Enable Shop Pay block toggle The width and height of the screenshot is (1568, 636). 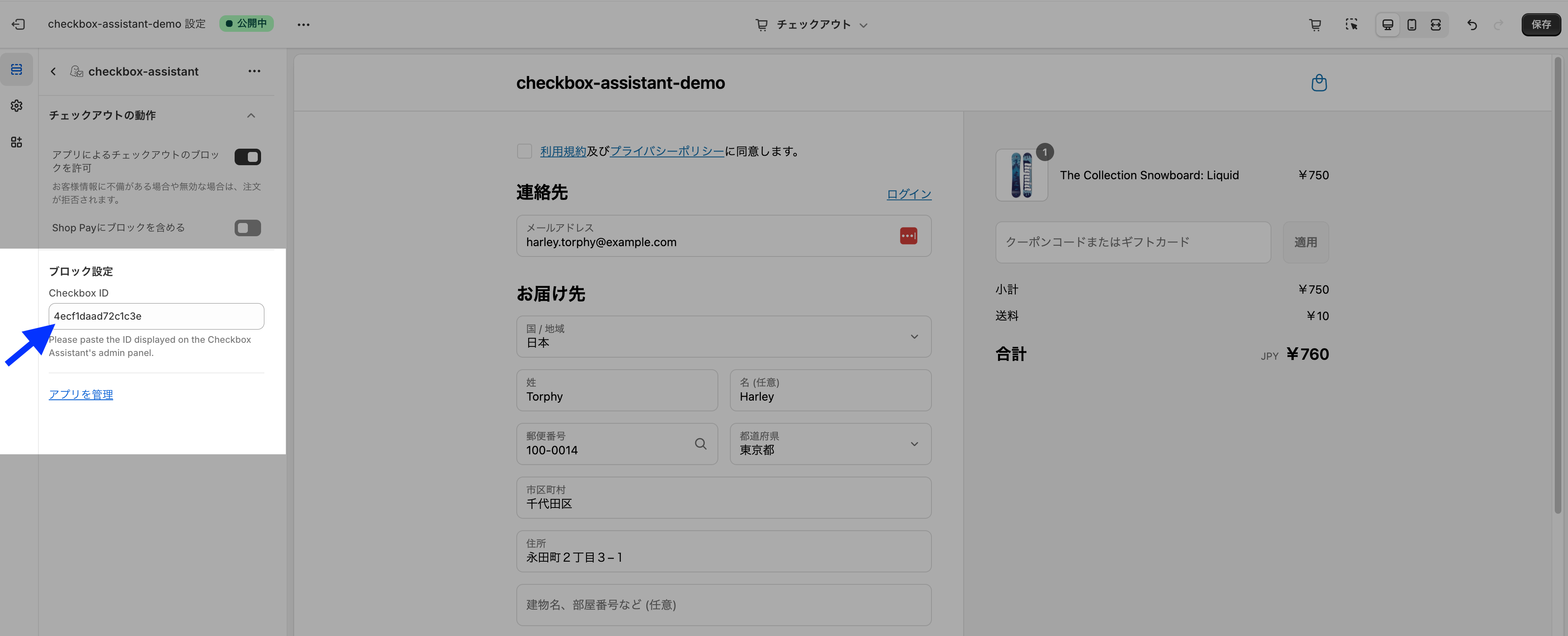pyautogui.click(x=247, y=228)
